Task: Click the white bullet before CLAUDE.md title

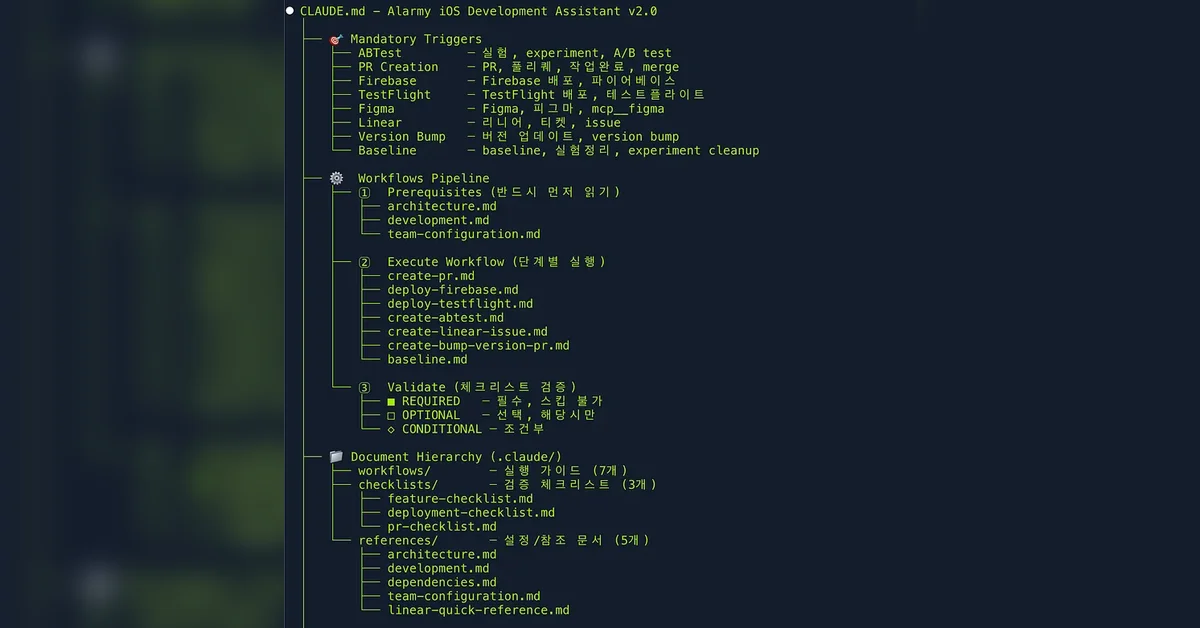Action: tap(290, 11)
